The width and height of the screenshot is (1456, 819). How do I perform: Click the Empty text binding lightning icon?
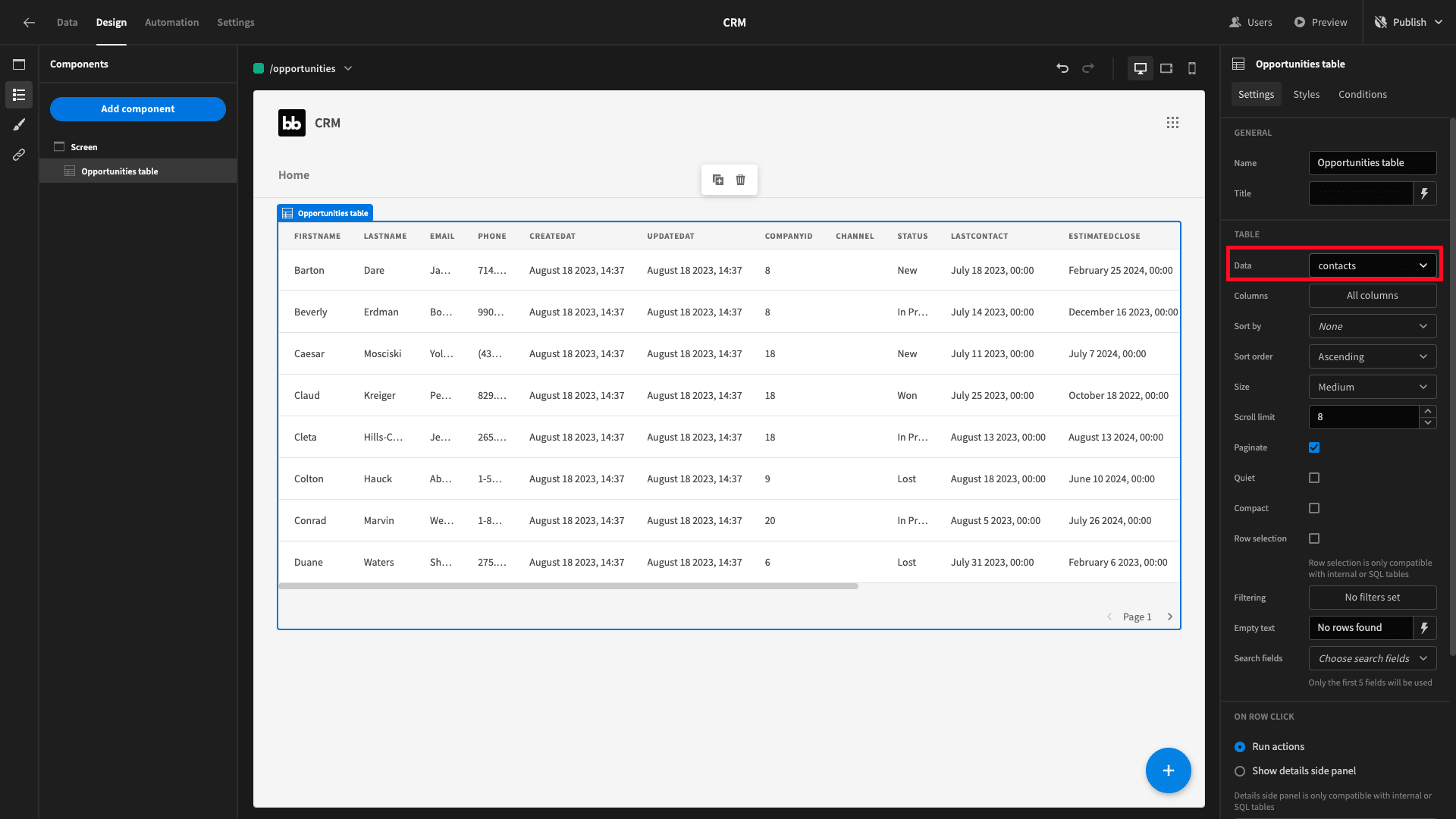pyautogui.click(x=1424, y=628)
